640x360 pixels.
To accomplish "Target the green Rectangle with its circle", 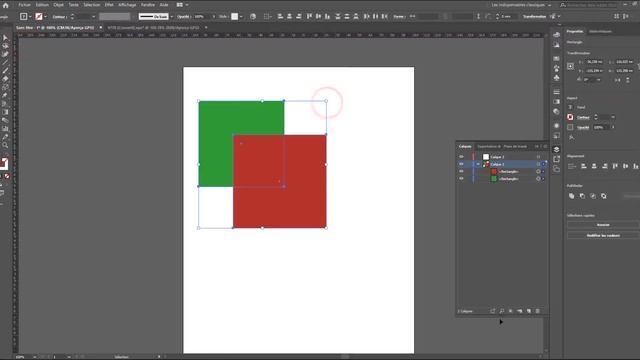I will coord(538,179).
